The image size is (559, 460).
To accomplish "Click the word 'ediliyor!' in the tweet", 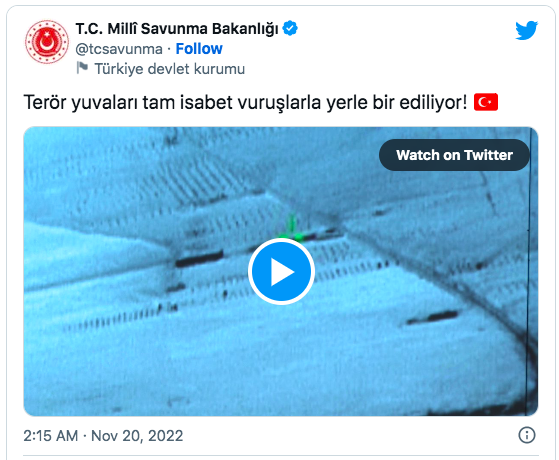I will click(x=433, y=103).
